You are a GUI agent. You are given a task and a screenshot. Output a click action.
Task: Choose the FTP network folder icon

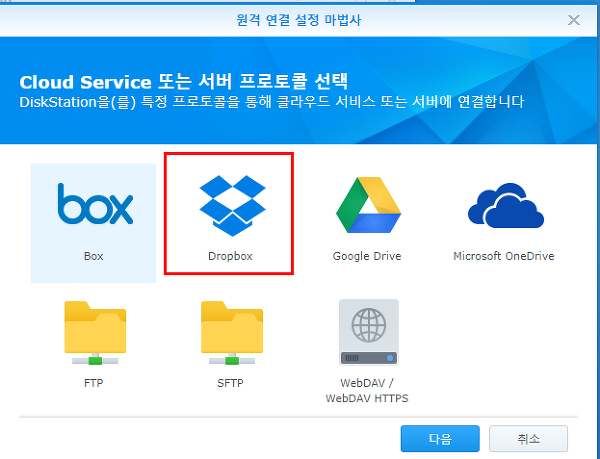[x=95, y=333]
